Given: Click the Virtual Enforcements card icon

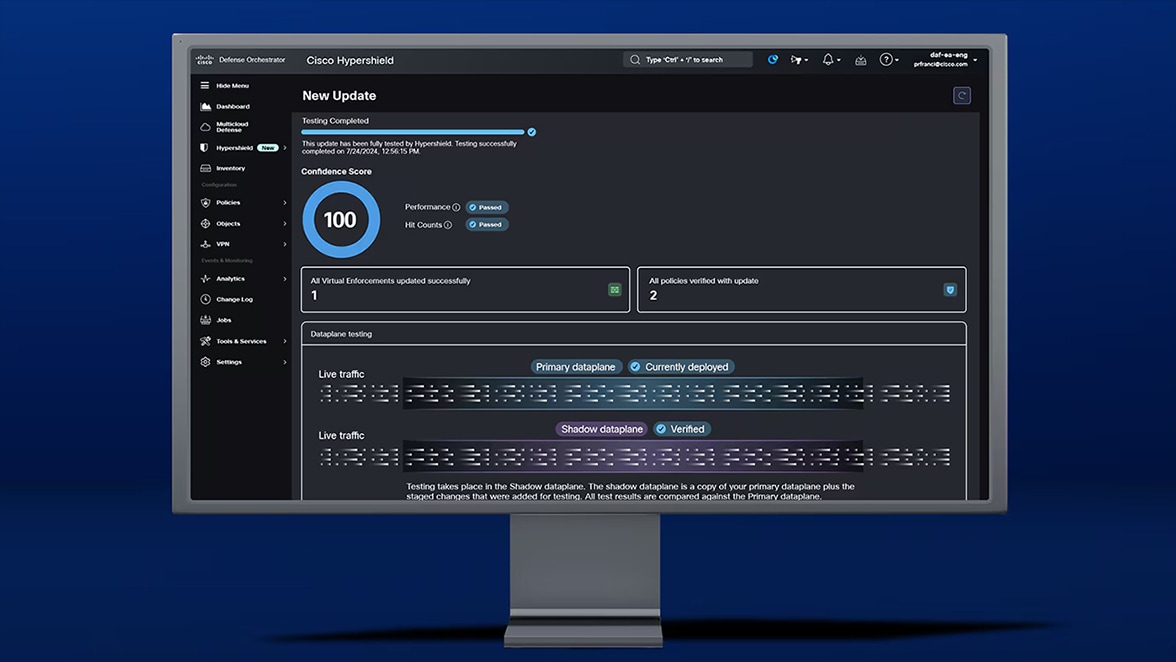Looking at the screenshot, I should (614, 289).
